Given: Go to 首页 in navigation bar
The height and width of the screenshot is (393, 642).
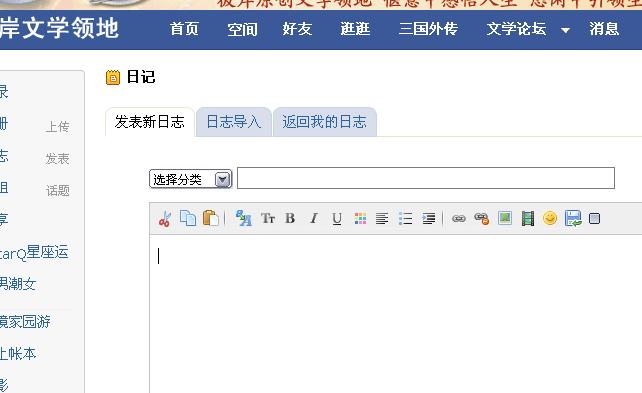Looking at the screenshot, I should (184, 29).
